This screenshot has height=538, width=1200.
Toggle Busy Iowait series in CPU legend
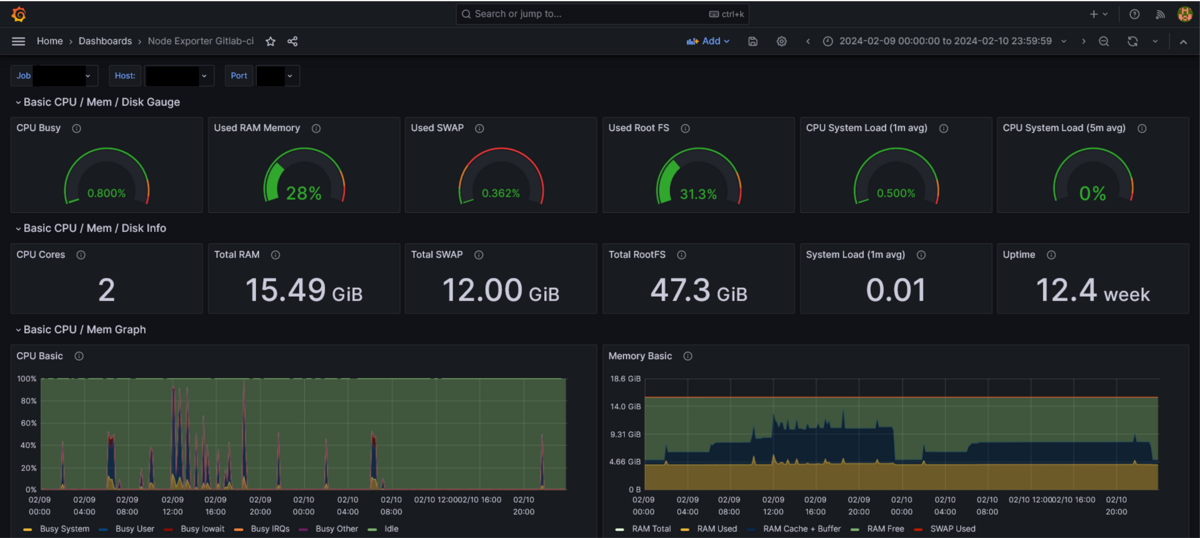tap(201, 529)
